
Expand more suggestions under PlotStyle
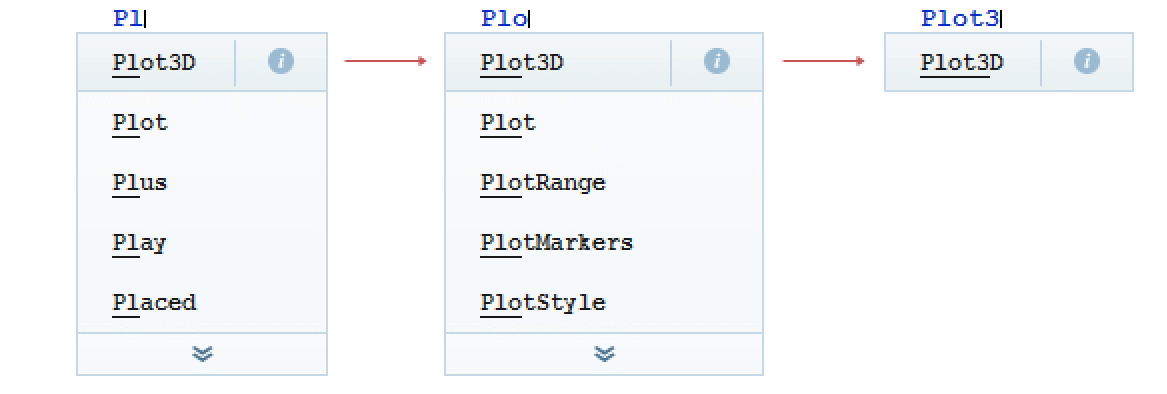click(604, 354)
